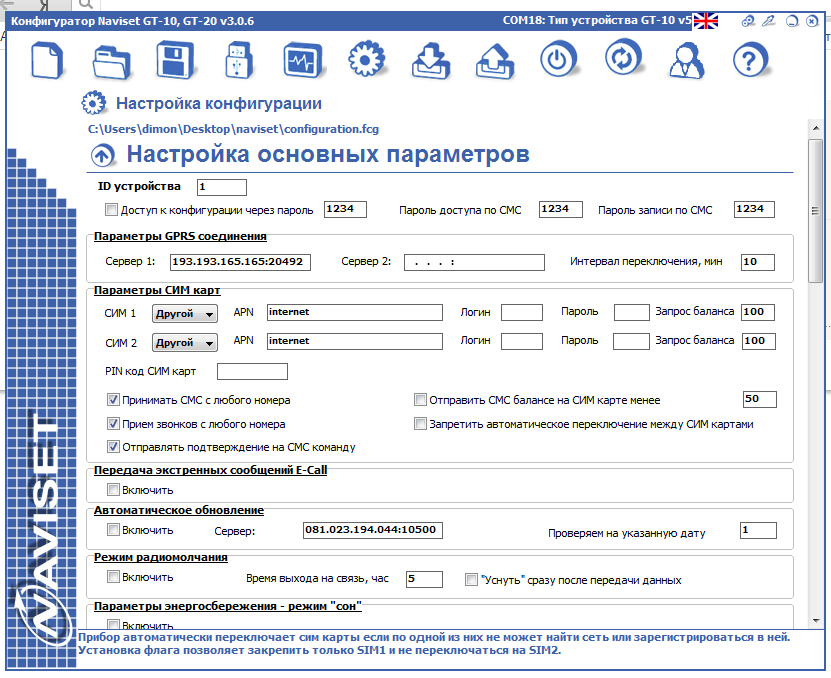Check the disable automatic SIM switching box
Screen dimensions: 831x678
click(421, 424)
